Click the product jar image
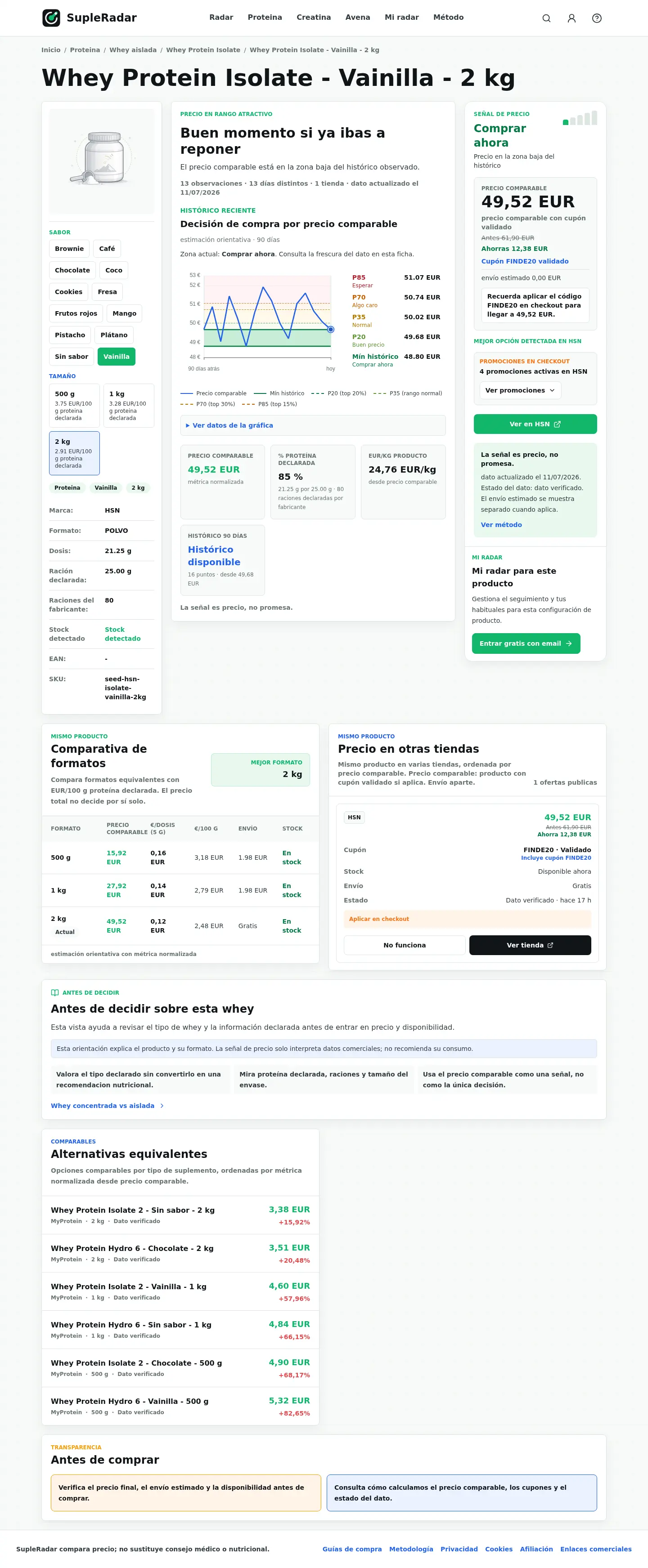 (102, 161)
